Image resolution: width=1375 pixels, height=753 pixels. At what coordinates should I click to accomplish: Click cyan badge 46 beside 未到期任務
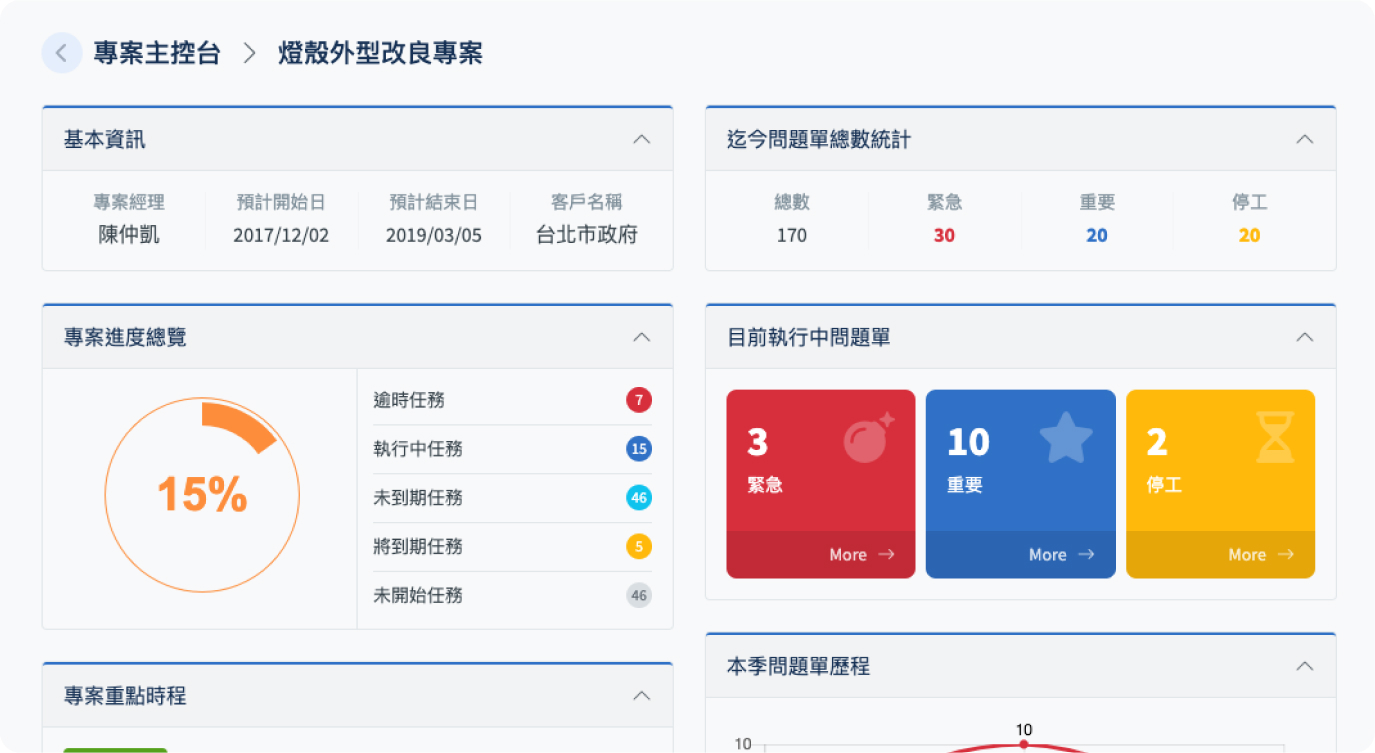[x=639, y=498]
